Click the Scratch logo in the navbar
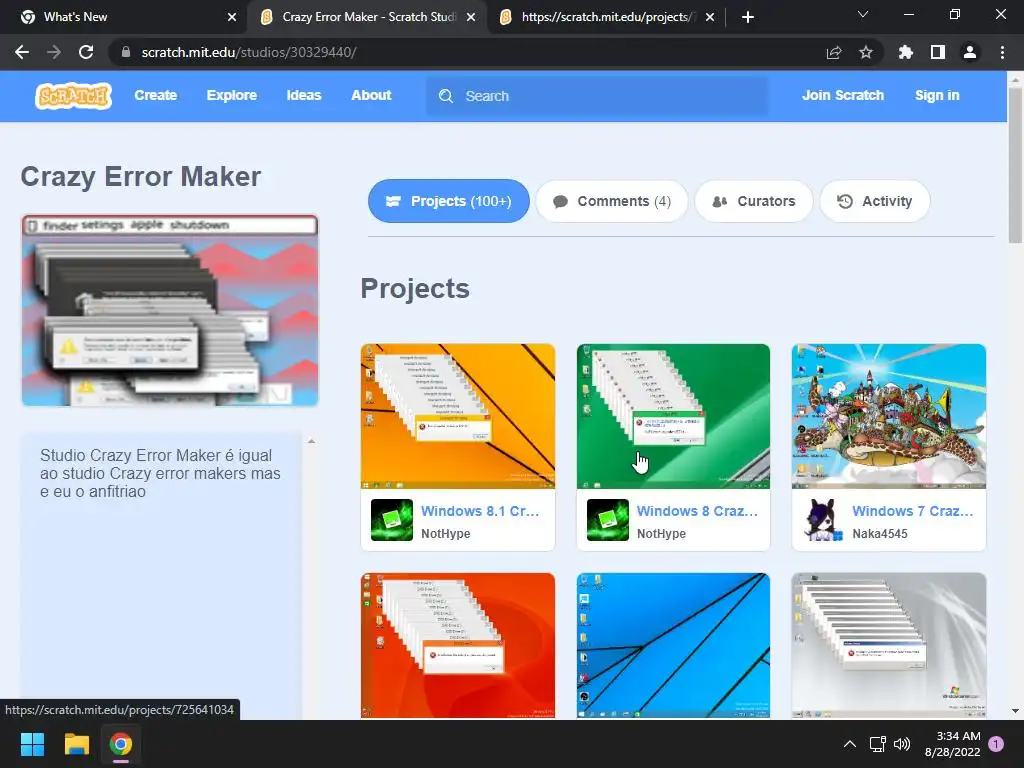The height and width of the screenshot is (768, 1024). click(73, 96)
